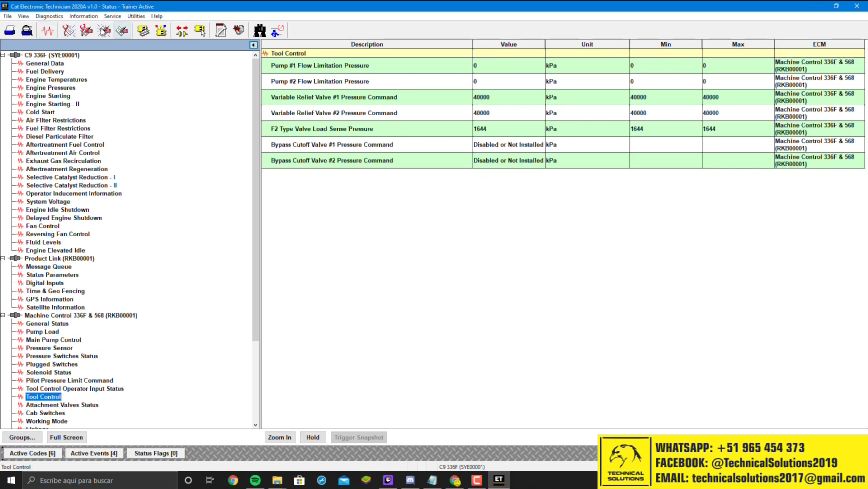Open the Utilities menu
The image size is (868, 489).
(x=136, y=16)
